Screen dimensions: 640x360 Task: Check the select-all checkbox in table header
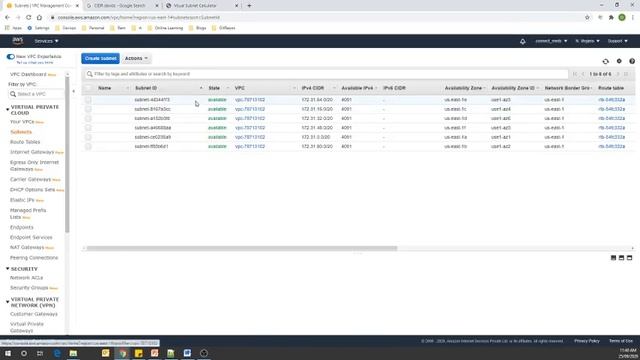coord(88,88)
